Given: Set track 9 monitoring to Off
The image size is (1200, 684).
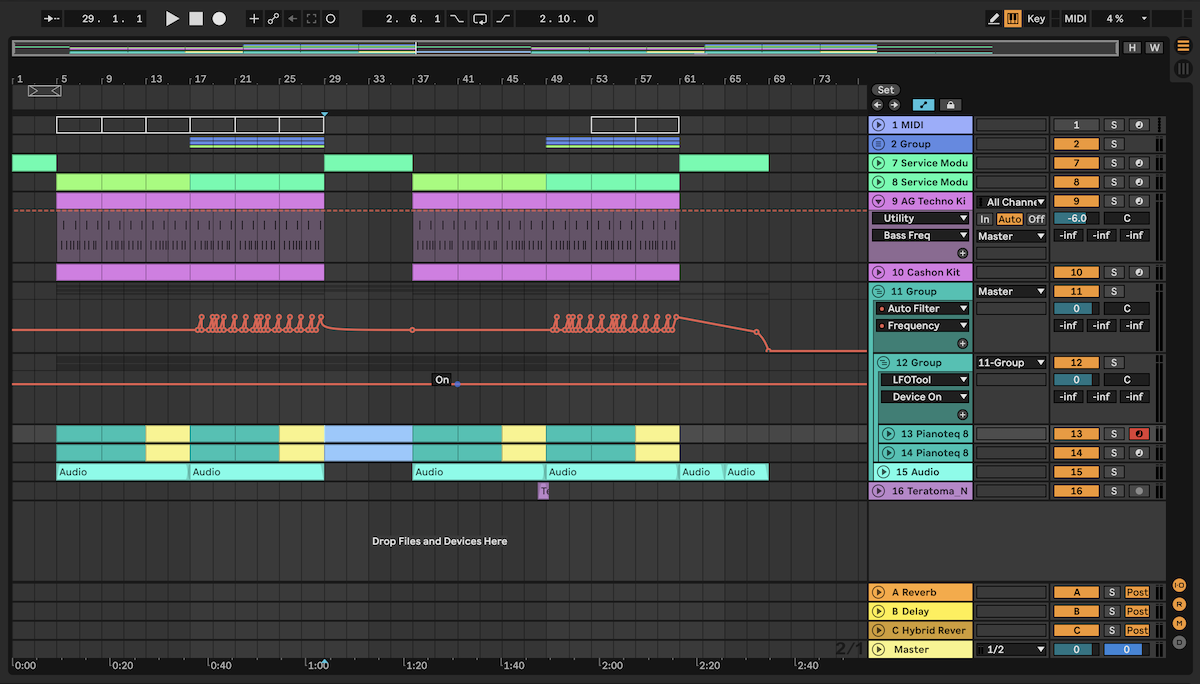Looking at the screenshot, I should tap(1036, 219).
